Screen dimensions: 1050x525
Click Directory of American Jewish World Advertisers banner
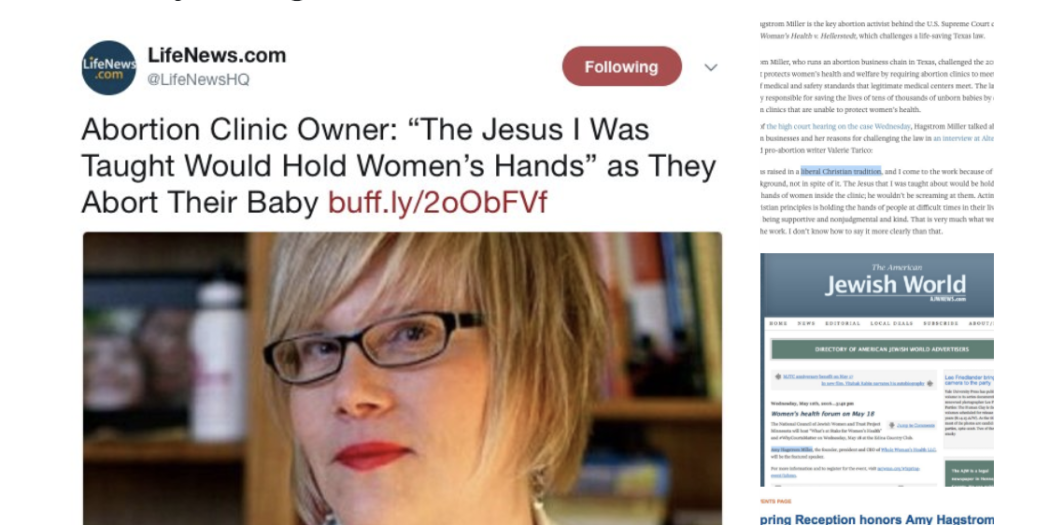(x=883, y=350)
